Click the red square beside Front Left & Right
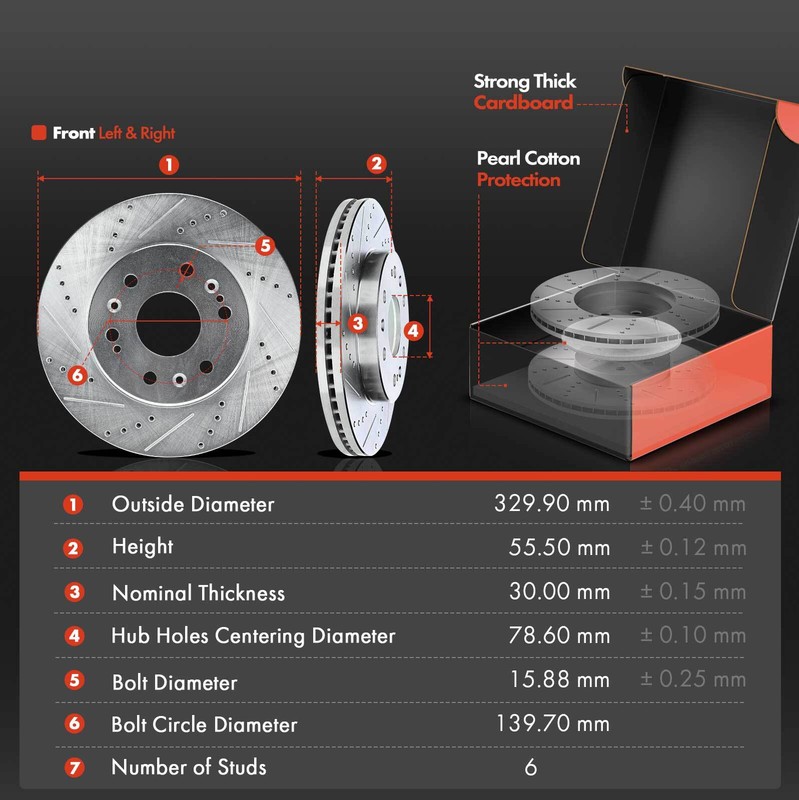799x800 pixels. pos(39,133)
